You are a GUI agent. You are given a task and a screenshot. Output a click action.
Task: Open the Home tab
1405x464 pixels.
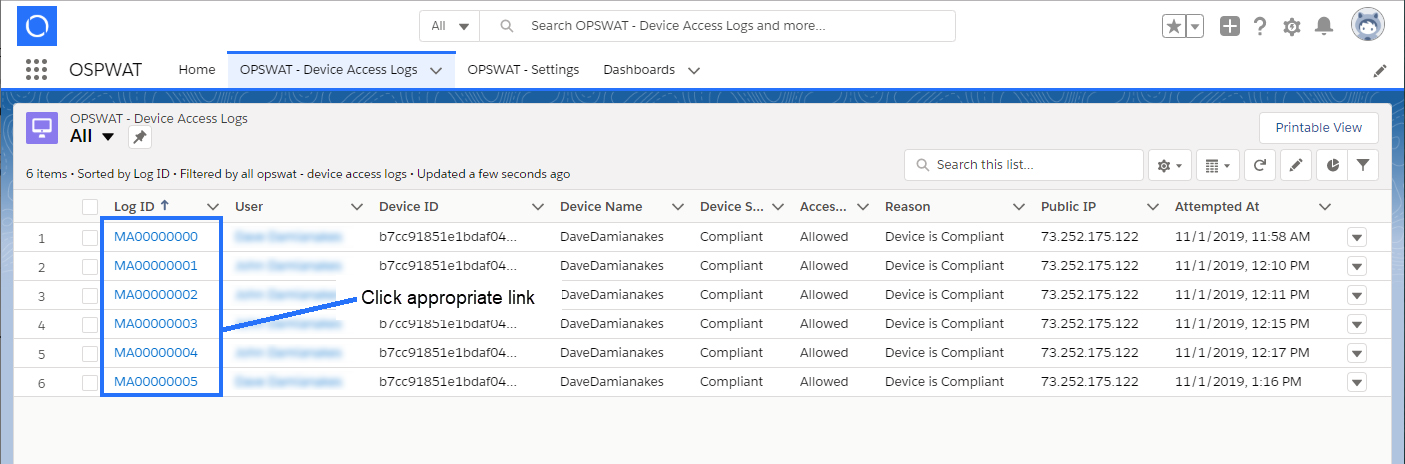click(x=197, y=70)
